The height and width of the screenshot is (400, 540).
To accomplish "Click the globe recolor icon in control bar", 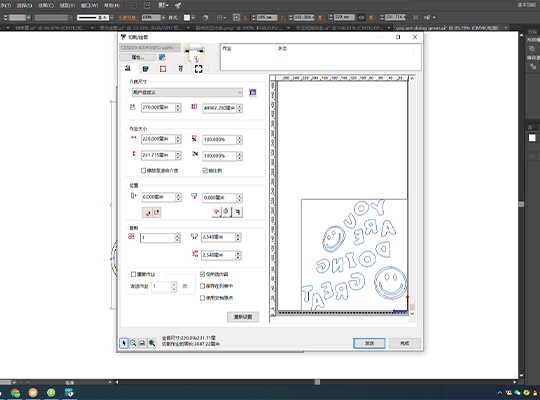I will click(205, 18).
